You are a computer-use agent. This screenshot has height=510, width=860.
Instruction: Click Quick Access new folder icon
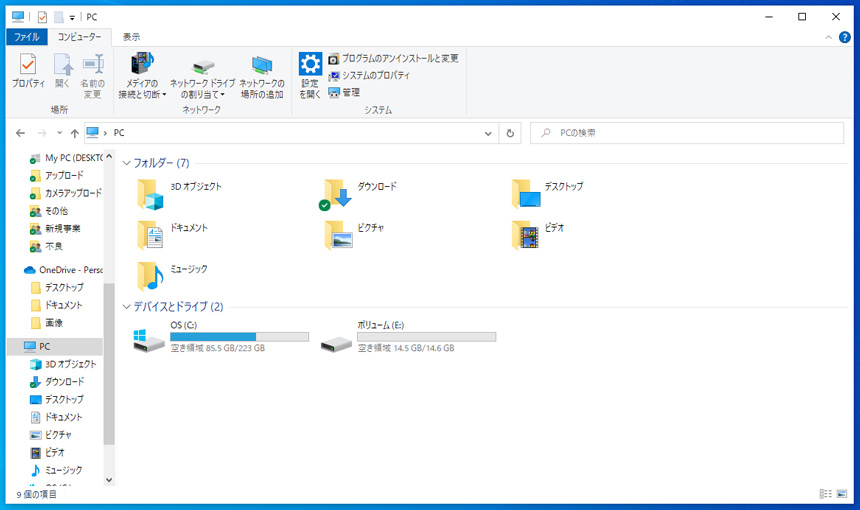pyautogui.click(x=58, y=18)
